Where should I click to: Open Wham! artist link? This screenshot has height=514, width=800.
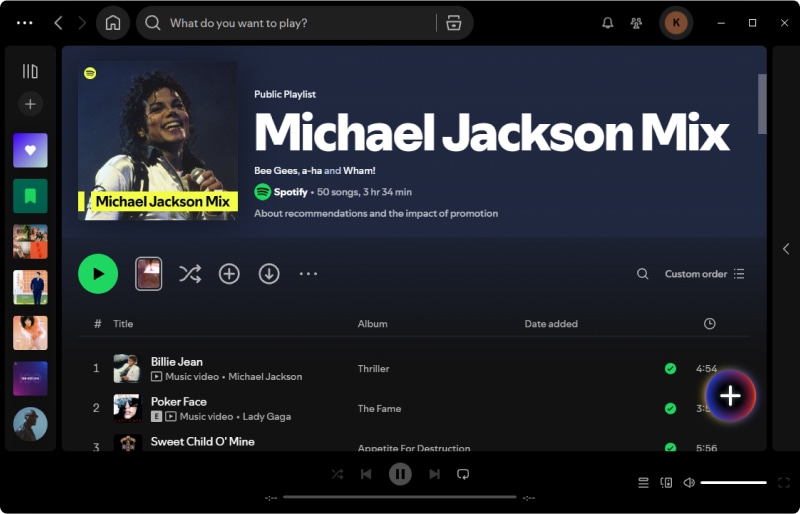pos(359,170)
